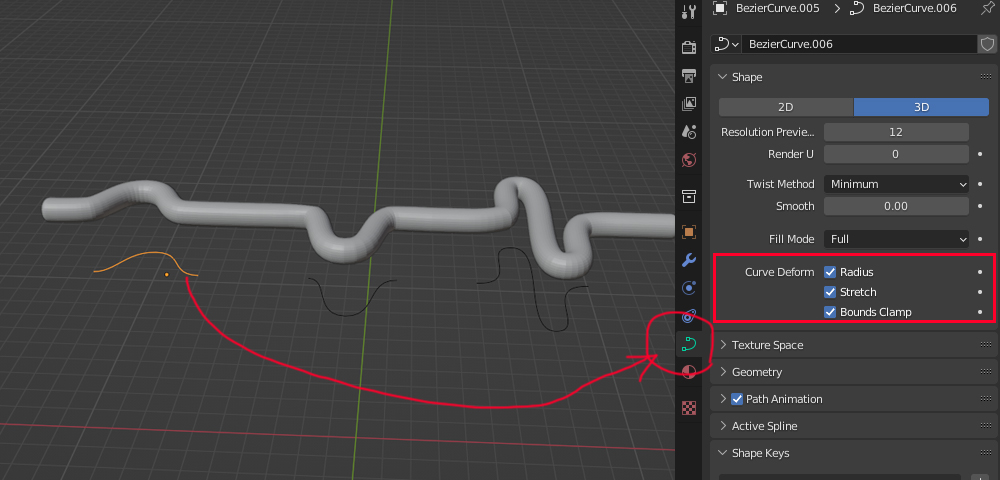Toggle Fake User shield icon
Screen dimensions: 1000x480
tap(987, 44)
